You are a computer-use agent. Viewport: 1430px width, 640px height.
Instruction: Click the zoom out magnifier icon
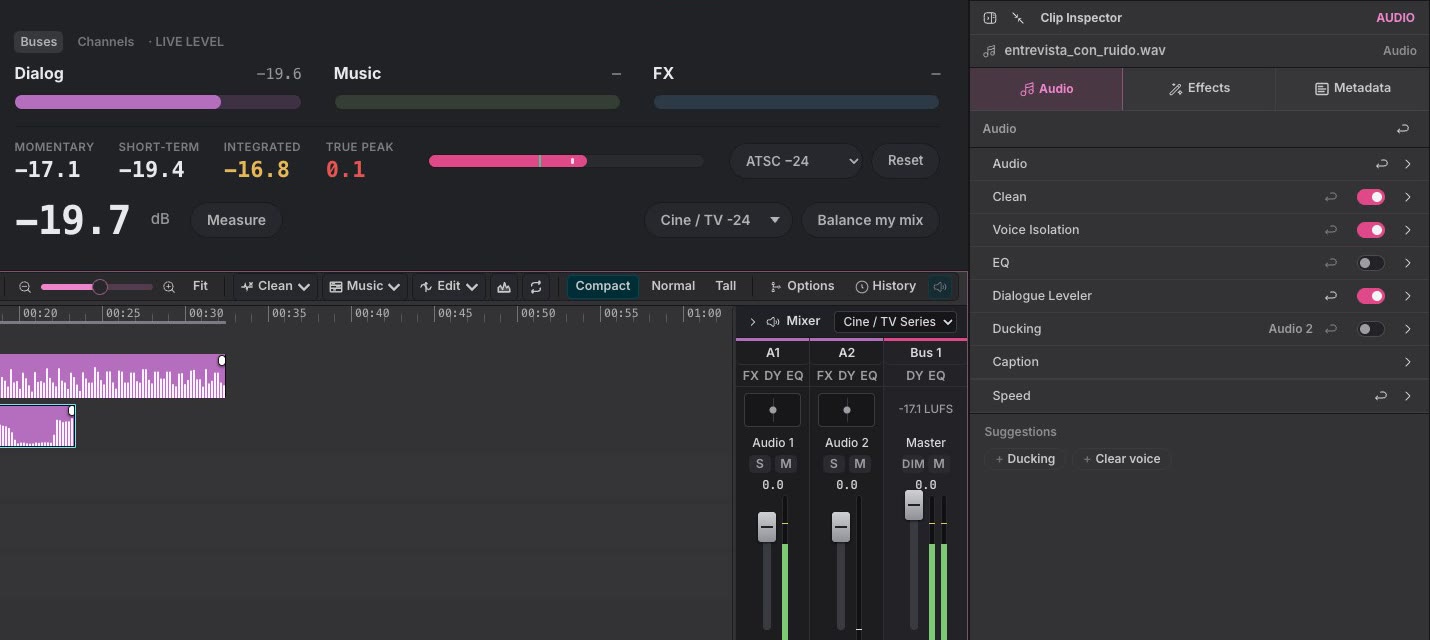tap(25, 287)
